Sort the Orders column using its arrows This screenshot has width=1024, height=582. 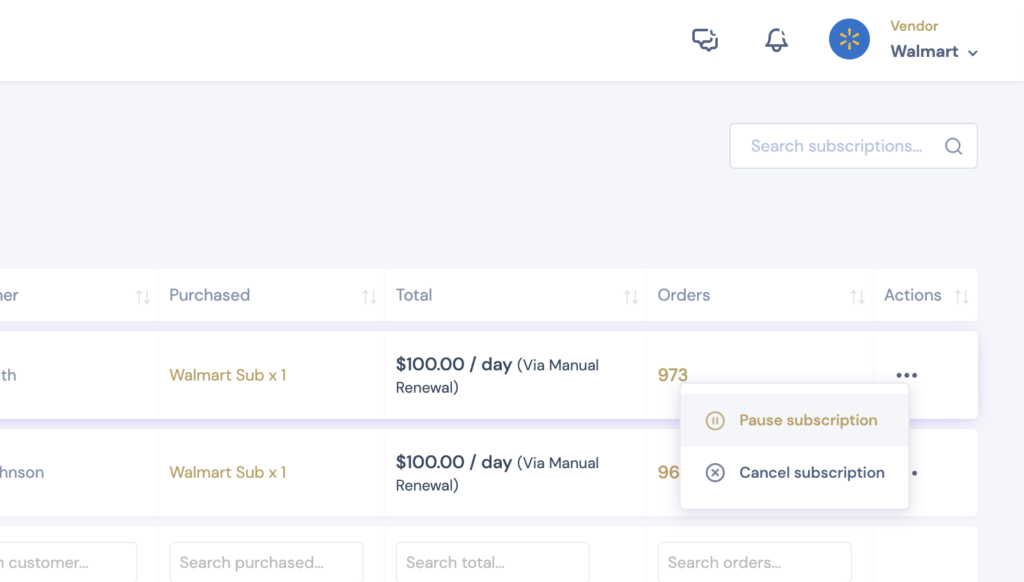pos(856,295)
